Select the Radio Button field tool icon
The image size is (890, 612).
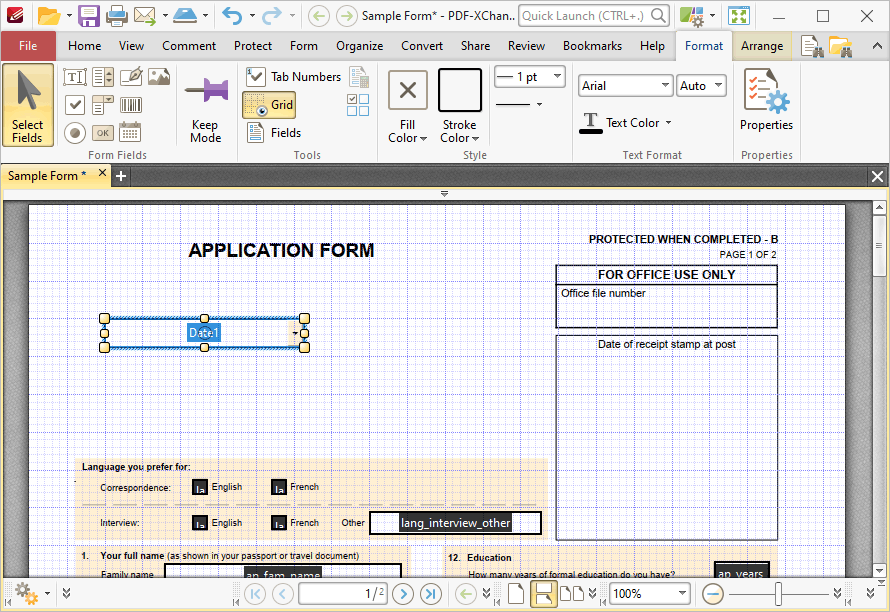coord(75,133)
